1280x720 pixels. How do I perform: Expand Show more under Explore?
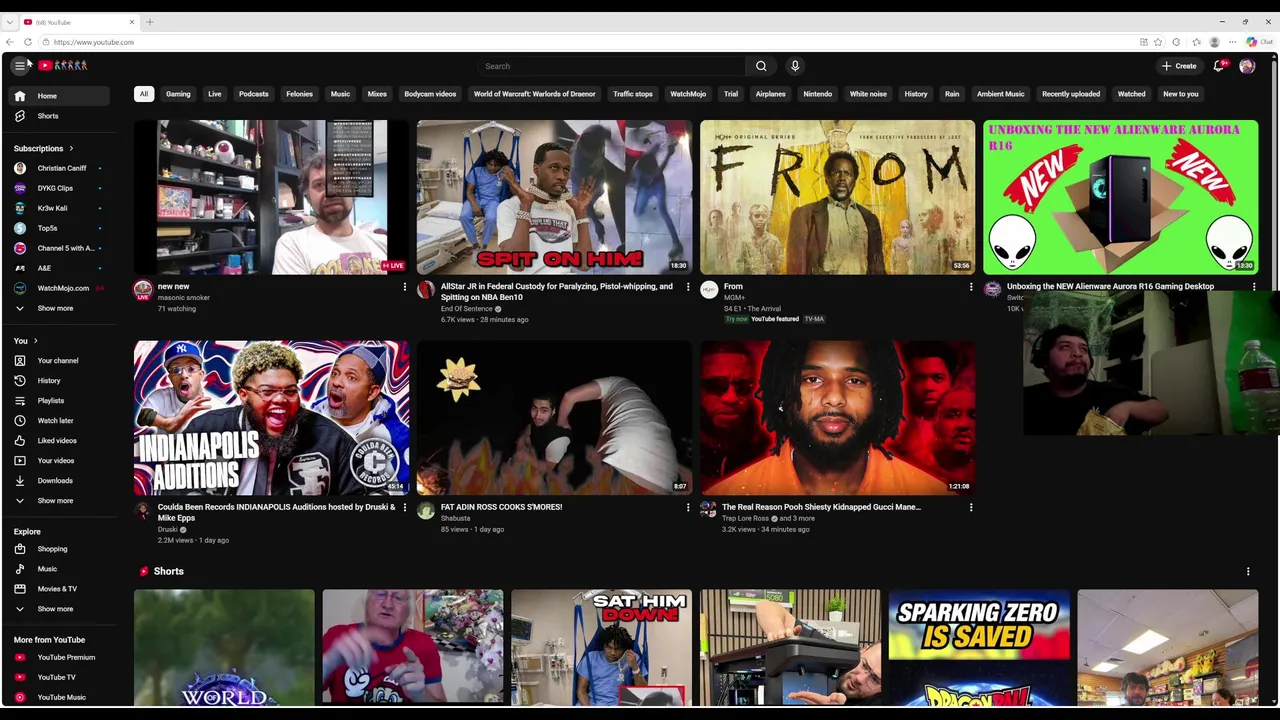60,609
